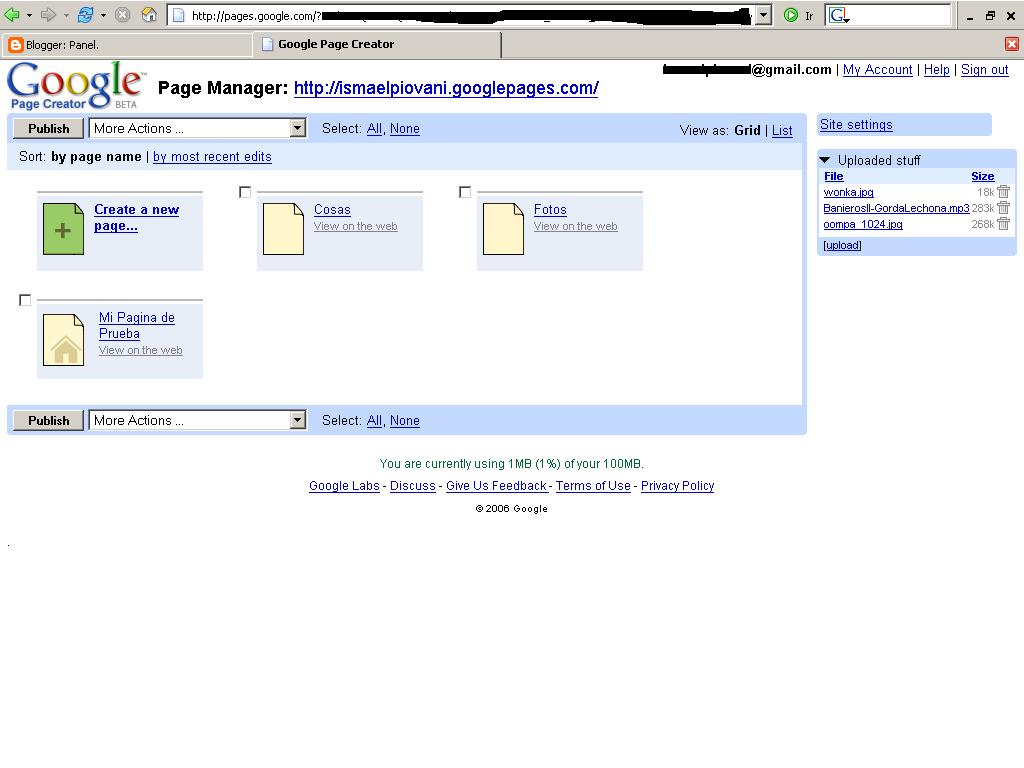
Task: Open the Fotos page title link
Action: [x=550, y=210]
